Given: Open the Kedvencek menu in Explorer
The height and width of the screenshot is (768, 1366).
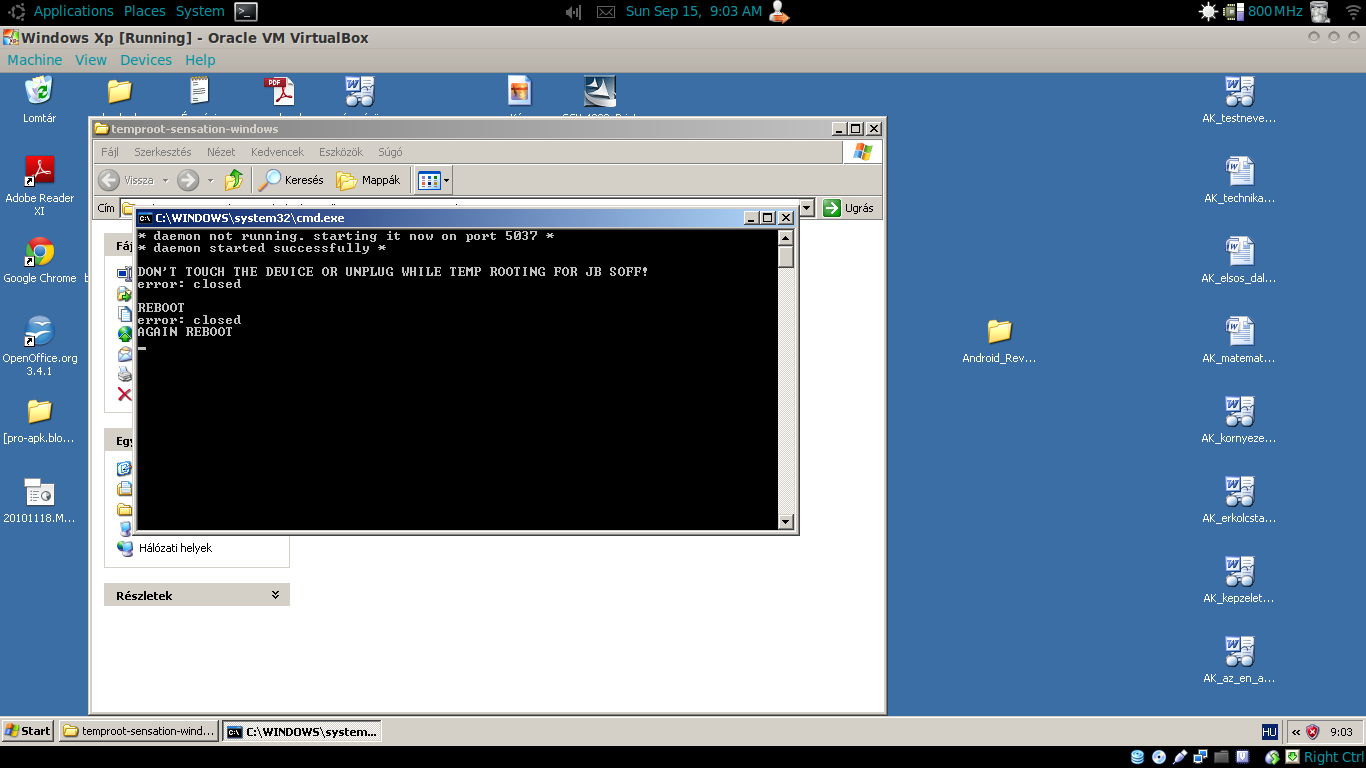Looking at the screenshot, I should (x=277, y=152).
